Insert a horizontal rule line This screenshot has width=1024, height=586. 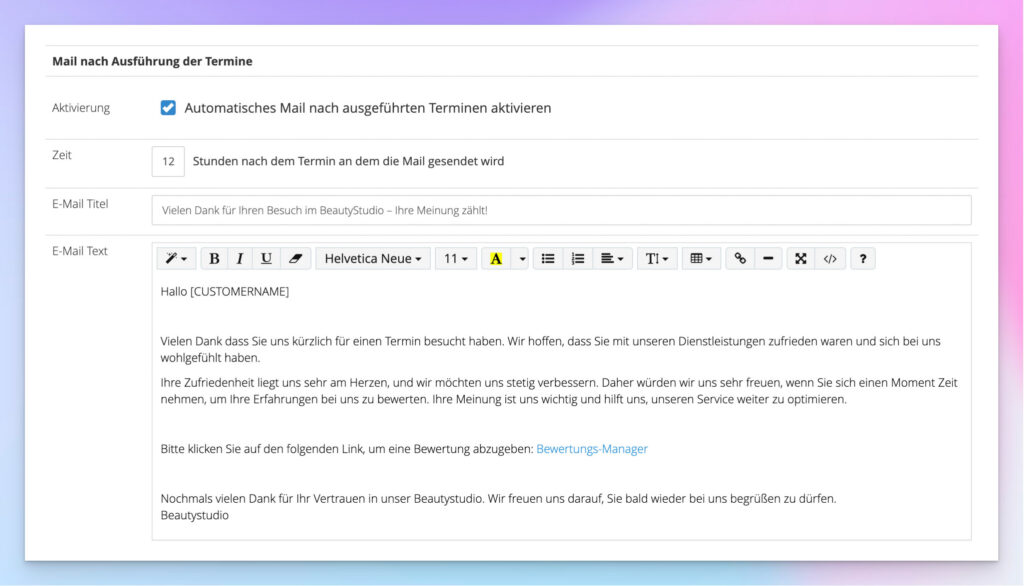[767, 258]
